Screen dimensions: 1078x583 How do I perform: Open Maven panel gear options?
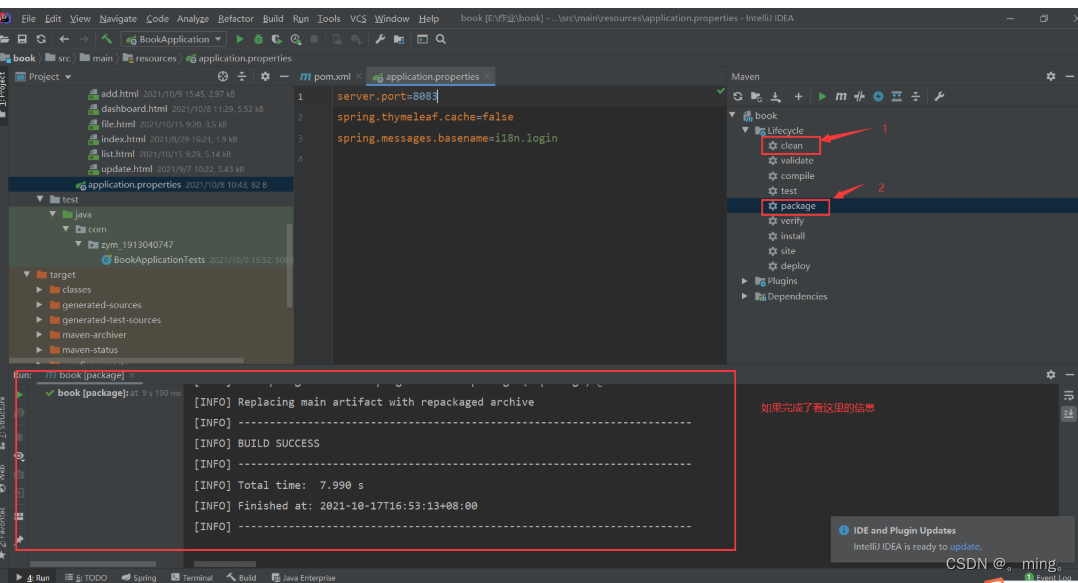[x=1050, y=76]
